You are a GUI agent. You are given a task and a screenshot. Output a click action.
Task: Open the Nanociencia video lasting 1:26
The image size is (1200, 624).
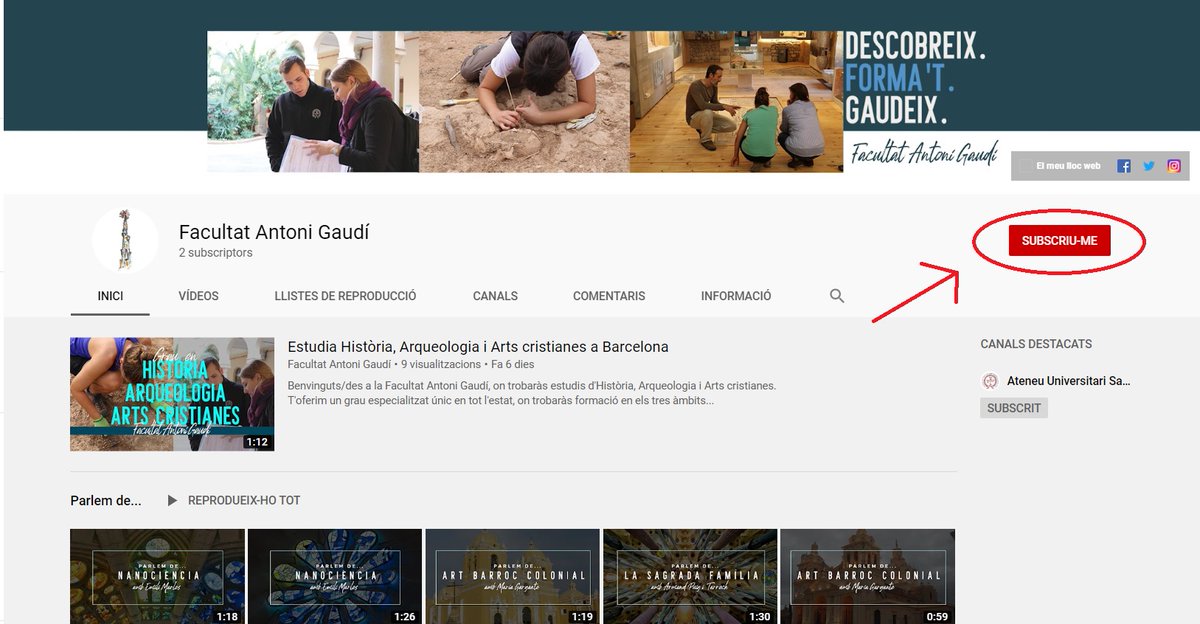pyautogui.click(x=335, y=576)
